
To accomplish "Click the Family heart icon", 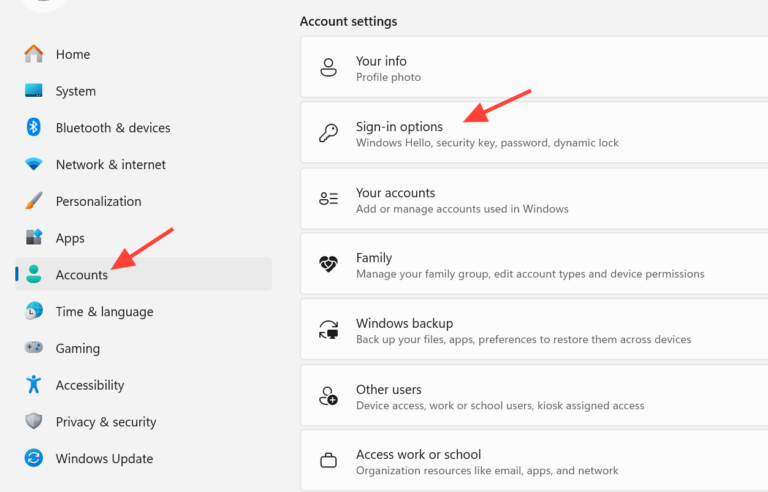I will tap(329, 264).
